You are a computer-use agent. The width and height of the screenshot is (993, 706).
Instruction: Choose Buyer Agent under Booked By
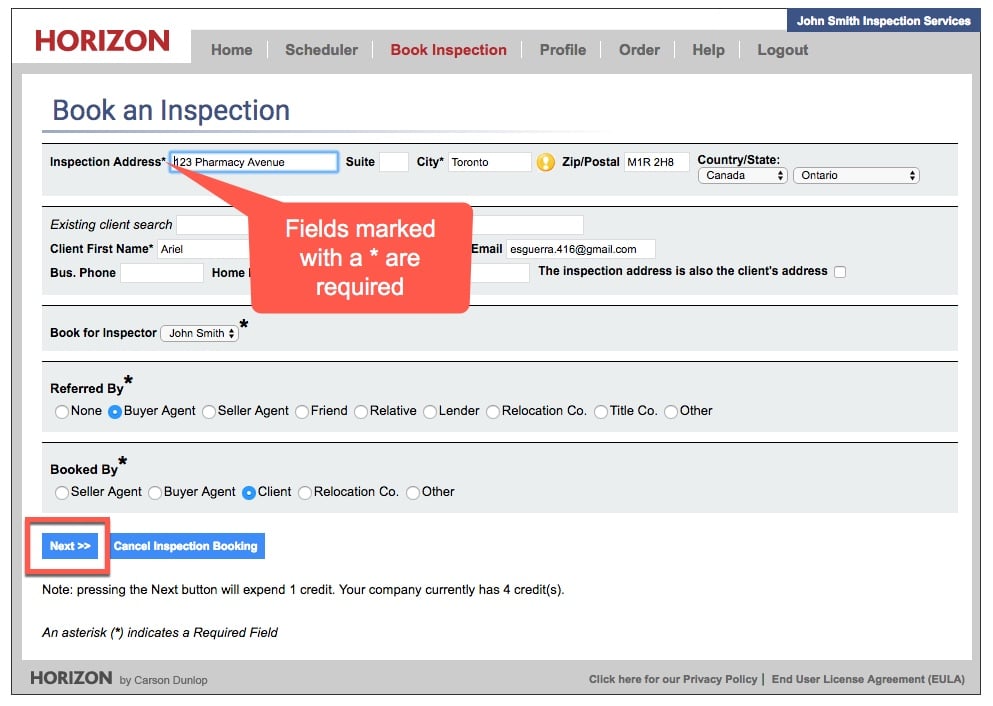[155, 492]
